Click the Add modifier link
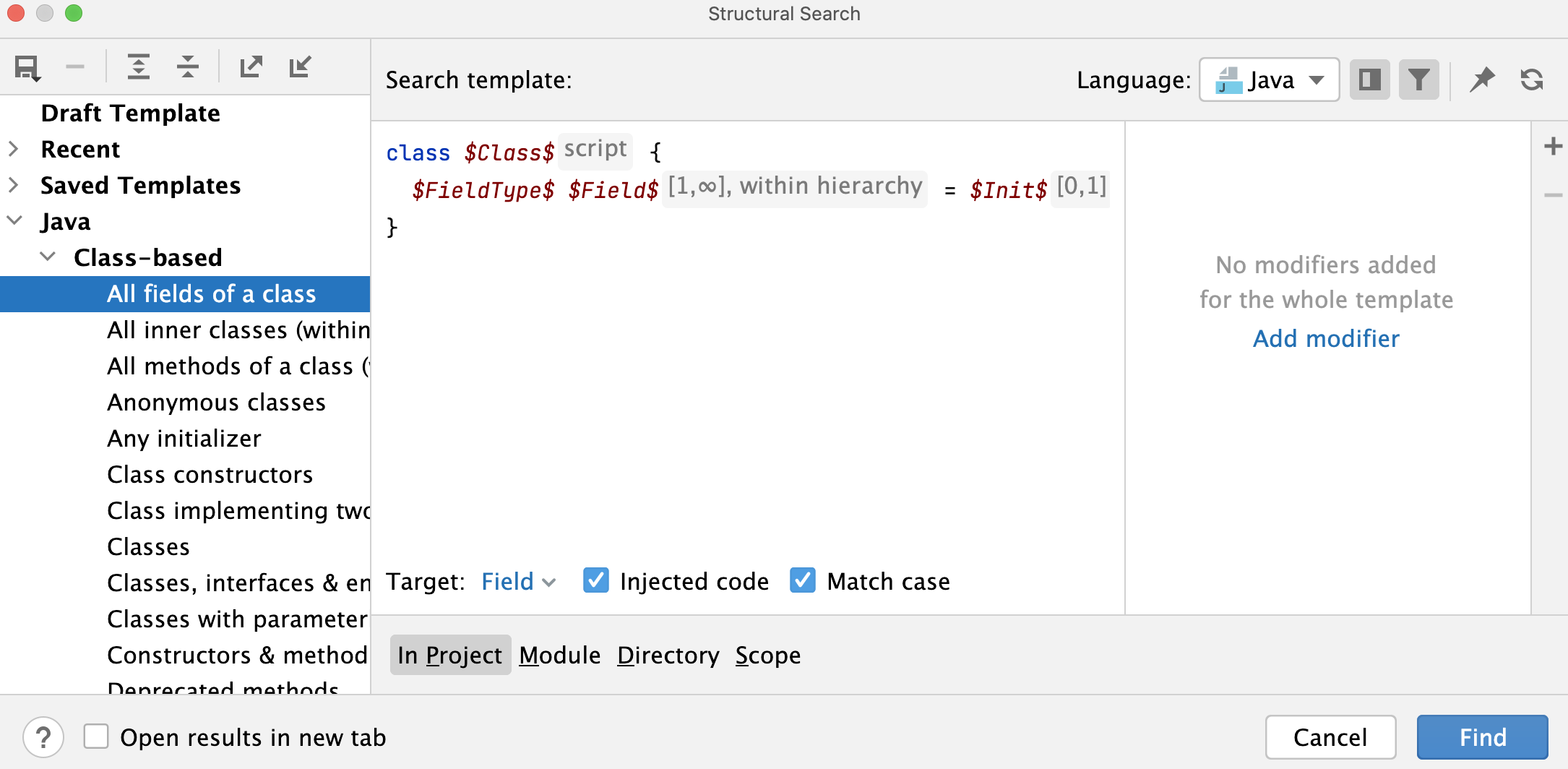 coord(1325,338)
